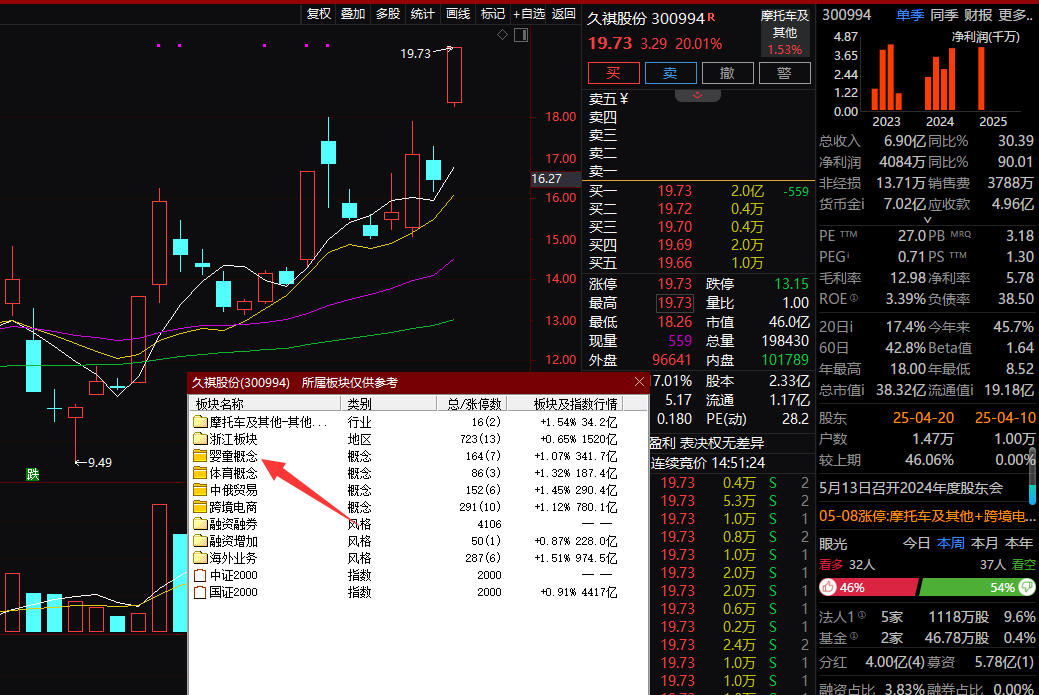Click the 中证2000 index icon
Viewport: 1039px width, 695px height.
pyautogui.click(x=200, y=575)
